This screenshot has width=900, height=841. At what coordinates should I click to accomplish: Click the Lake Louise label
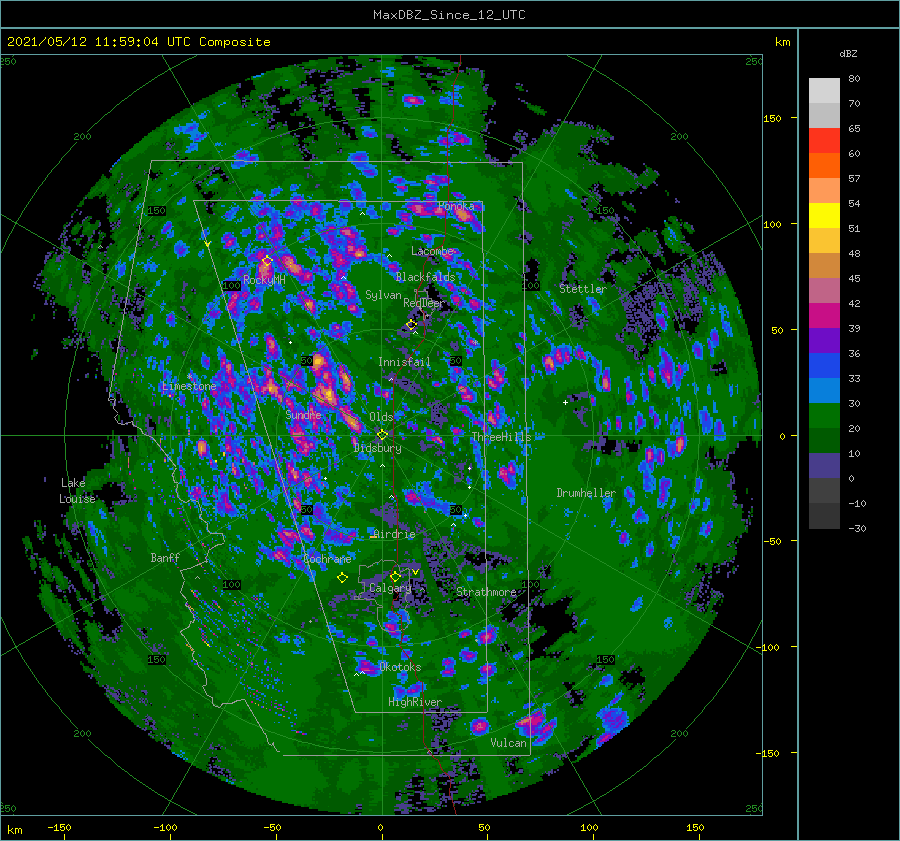point(77,491)
